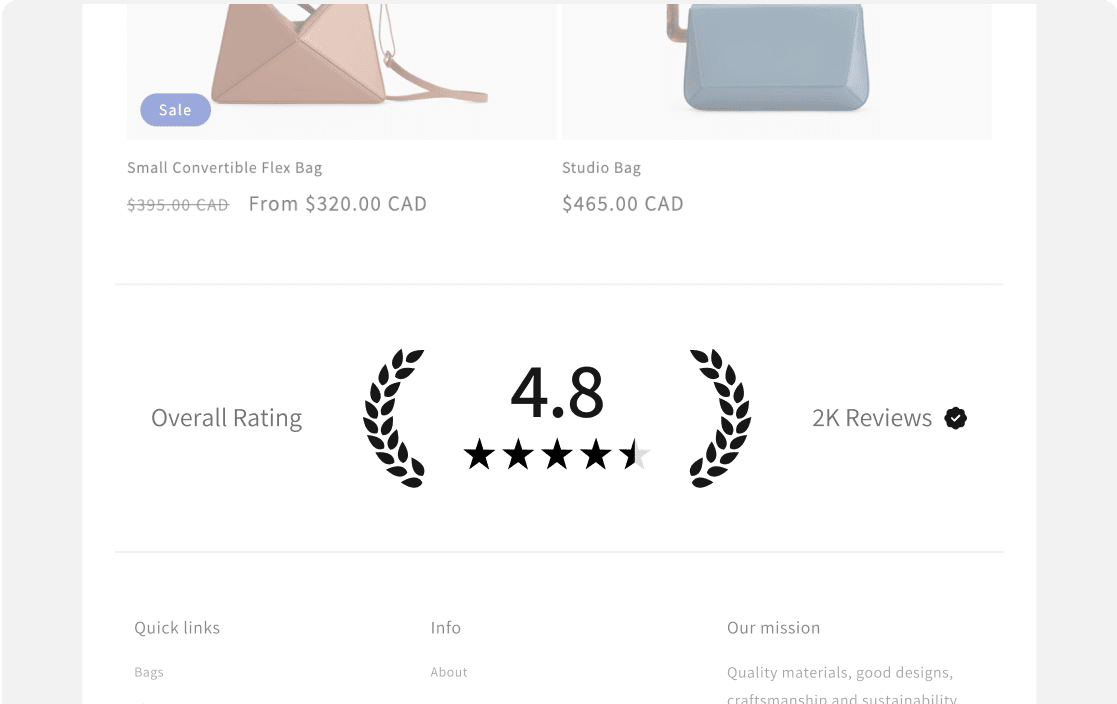Open the Studio Bag product link
Viewport: 1117px width, 704px height.
pos(601,167)
